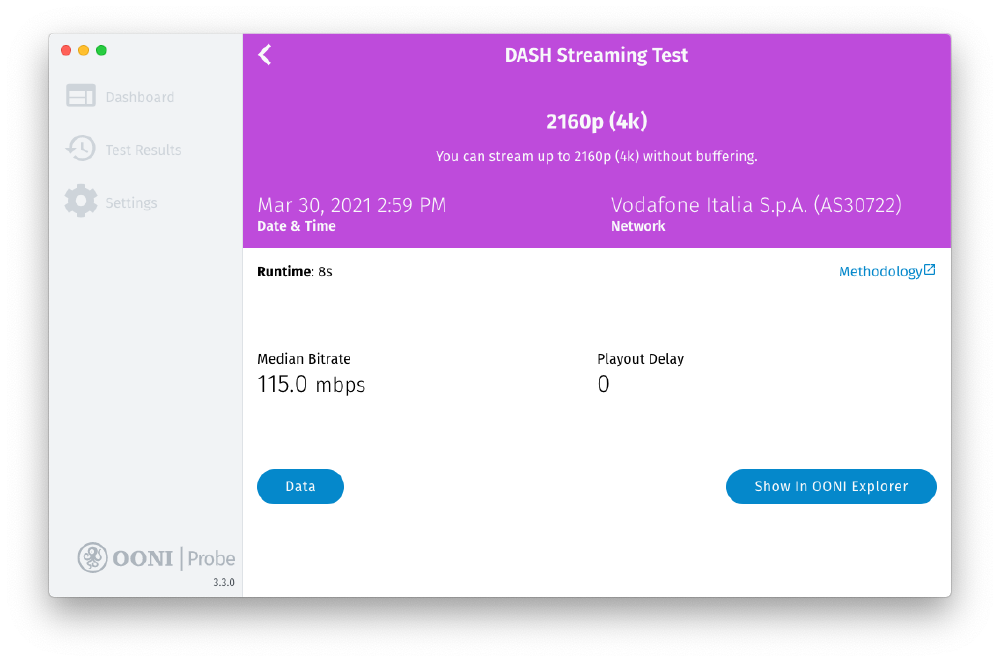The width and height of the screenshot is (1000, 662).
Task: Close the window with the red button
Action: pyautogui.click(x=66, y=50)
